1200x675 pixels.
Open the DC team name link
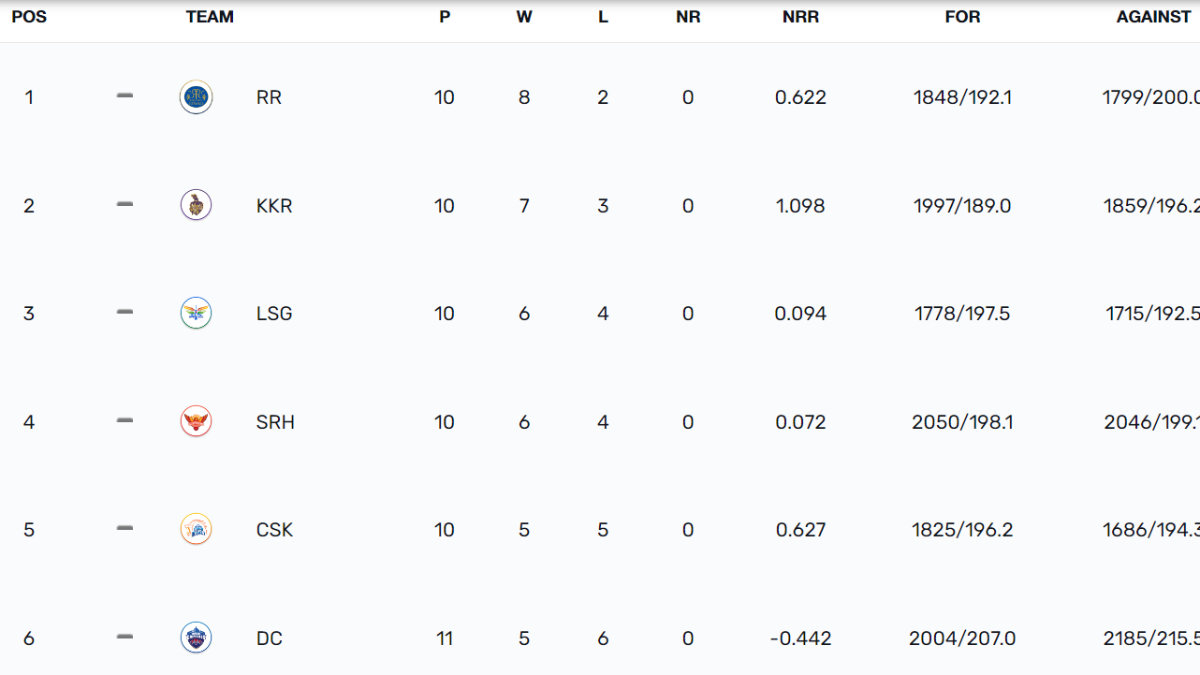coord(269,637)
